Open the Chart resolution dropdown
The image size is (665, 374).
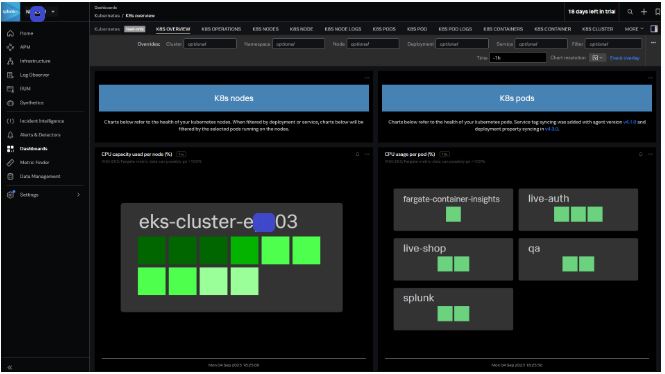(x=597, y=58)
